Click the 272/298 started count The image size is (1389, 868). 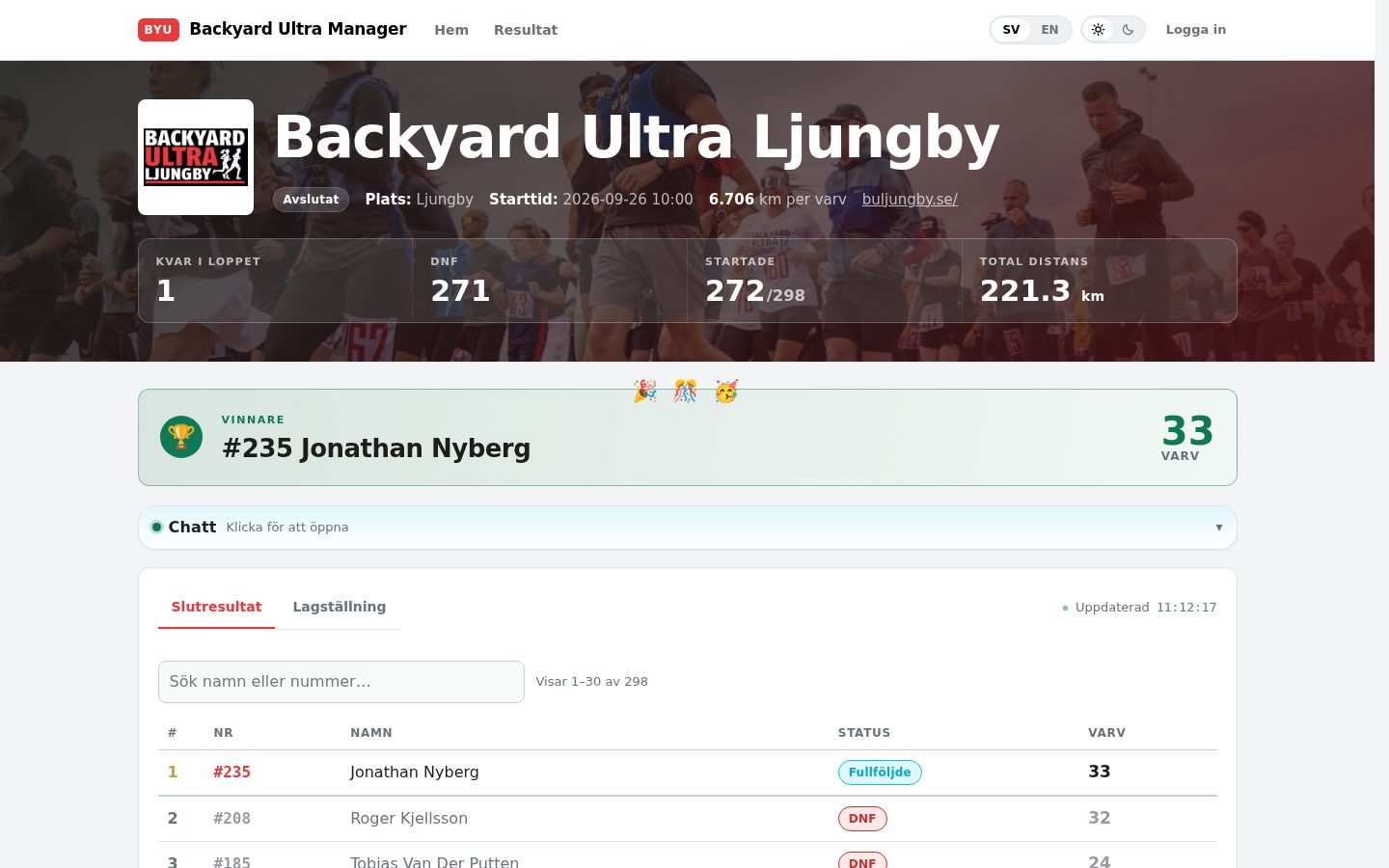tap(754, 290)
